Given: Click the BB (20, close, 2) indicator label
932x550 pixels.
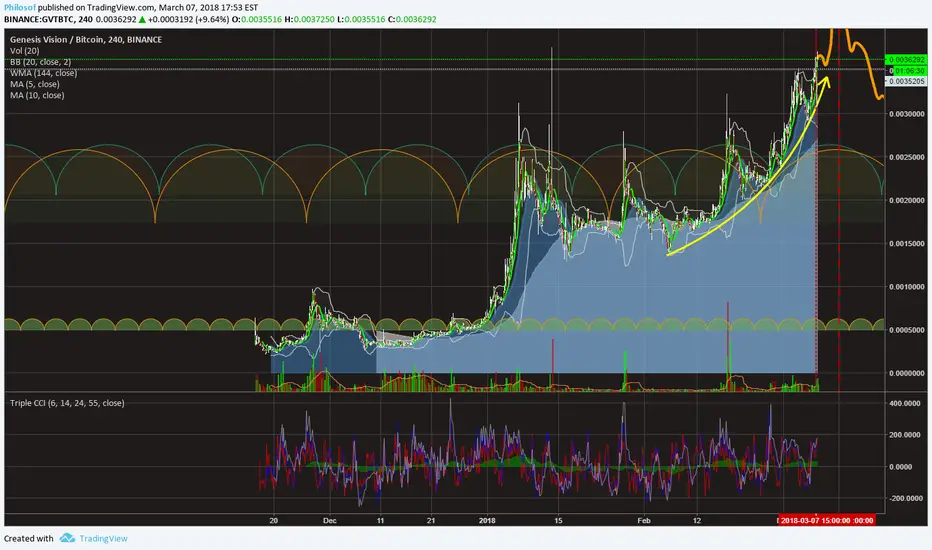Looking at the screenshot, I should coord(40,62).
